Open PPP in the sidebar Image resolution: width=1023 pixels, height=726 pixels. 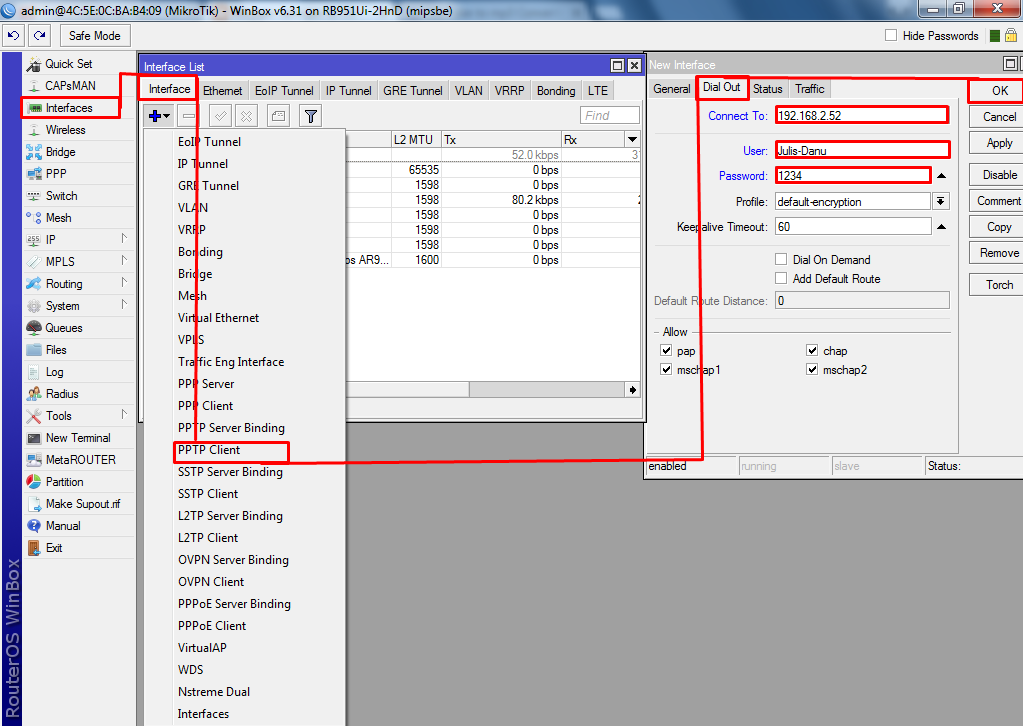[55, 174]
